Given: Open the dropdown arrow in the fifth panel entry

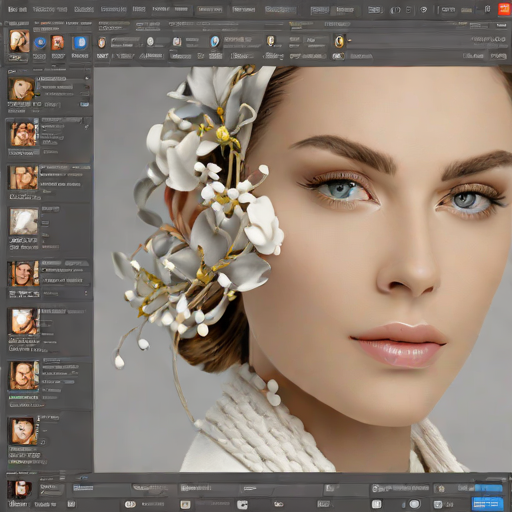Looking at the screenshot, I should pos(86,293).
